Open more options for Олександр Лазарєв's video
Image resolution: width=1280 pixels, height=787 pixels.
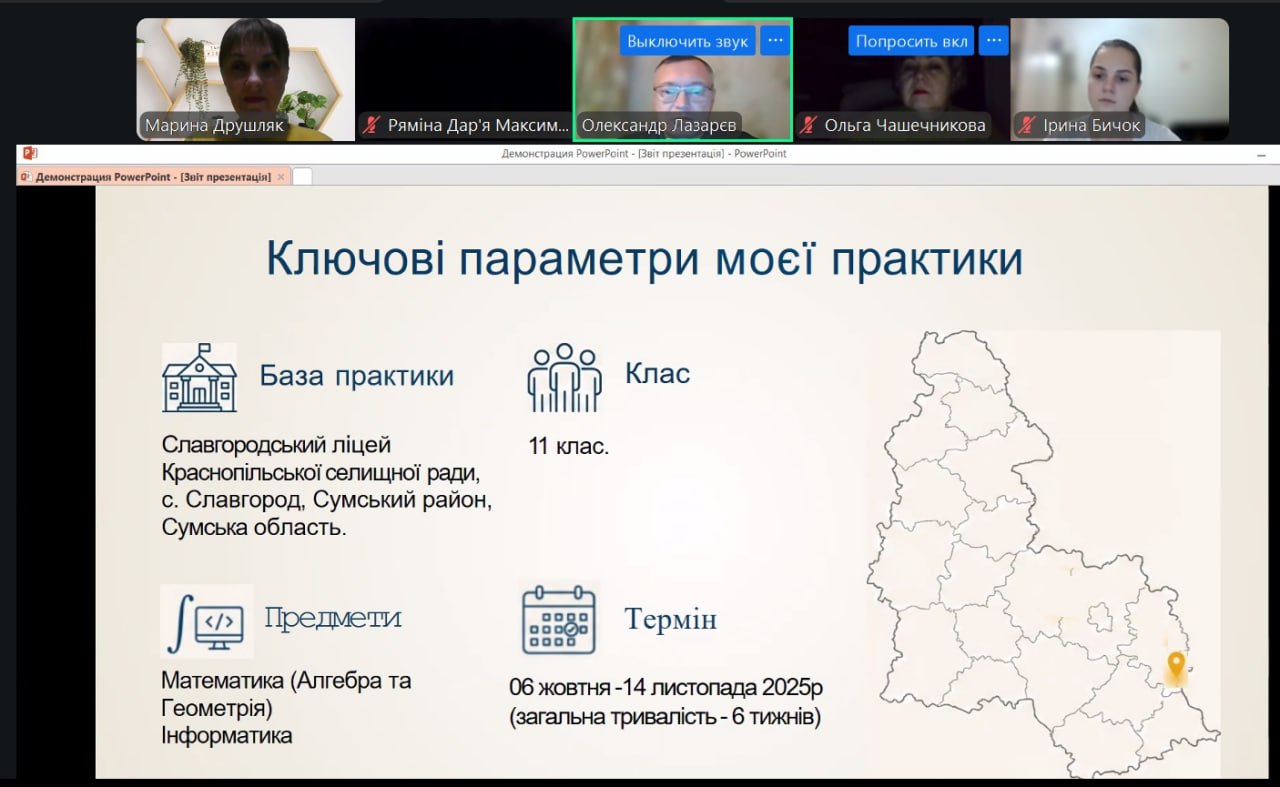775,41
